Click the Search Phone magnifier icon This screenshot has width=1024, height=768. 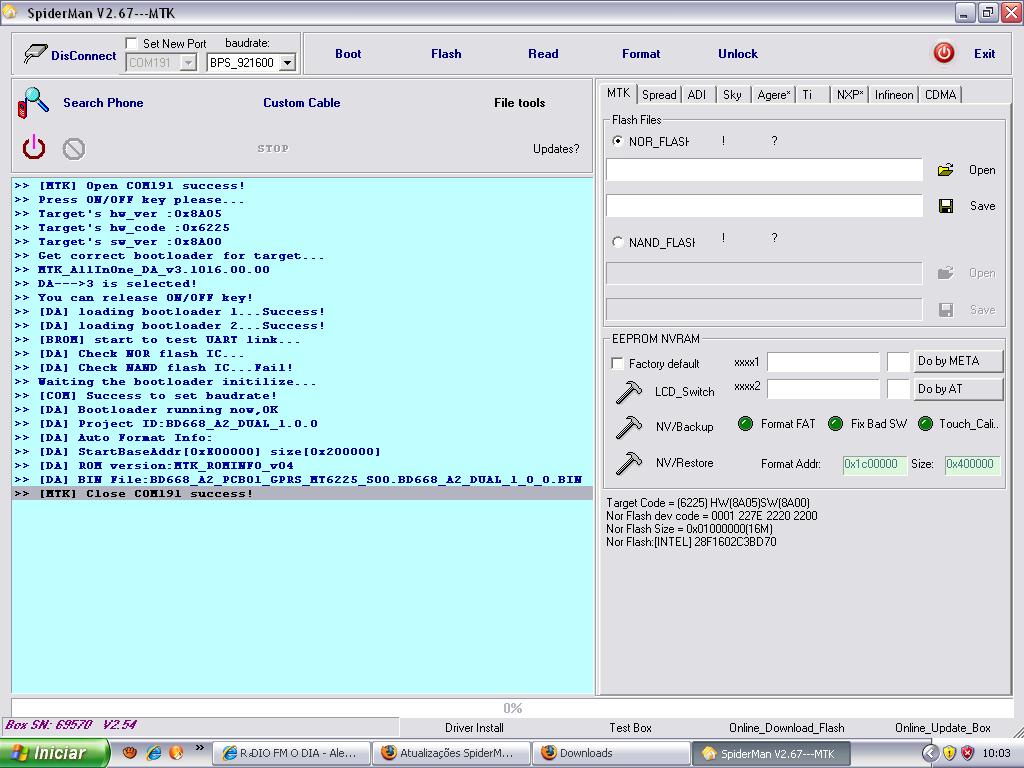[33, 103]
